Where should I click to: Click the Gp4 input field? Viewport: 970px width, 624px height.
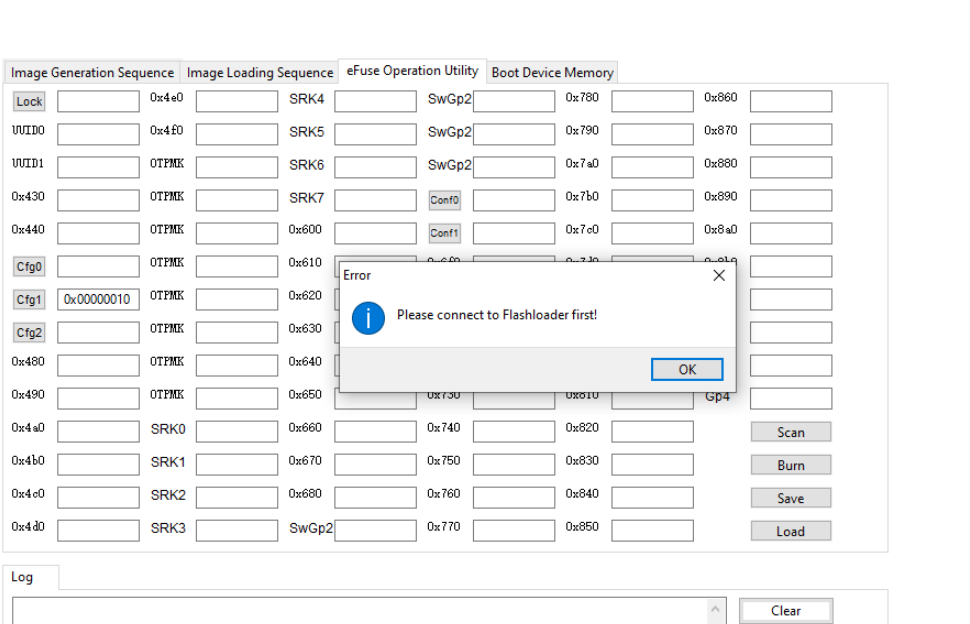(791, 398)
